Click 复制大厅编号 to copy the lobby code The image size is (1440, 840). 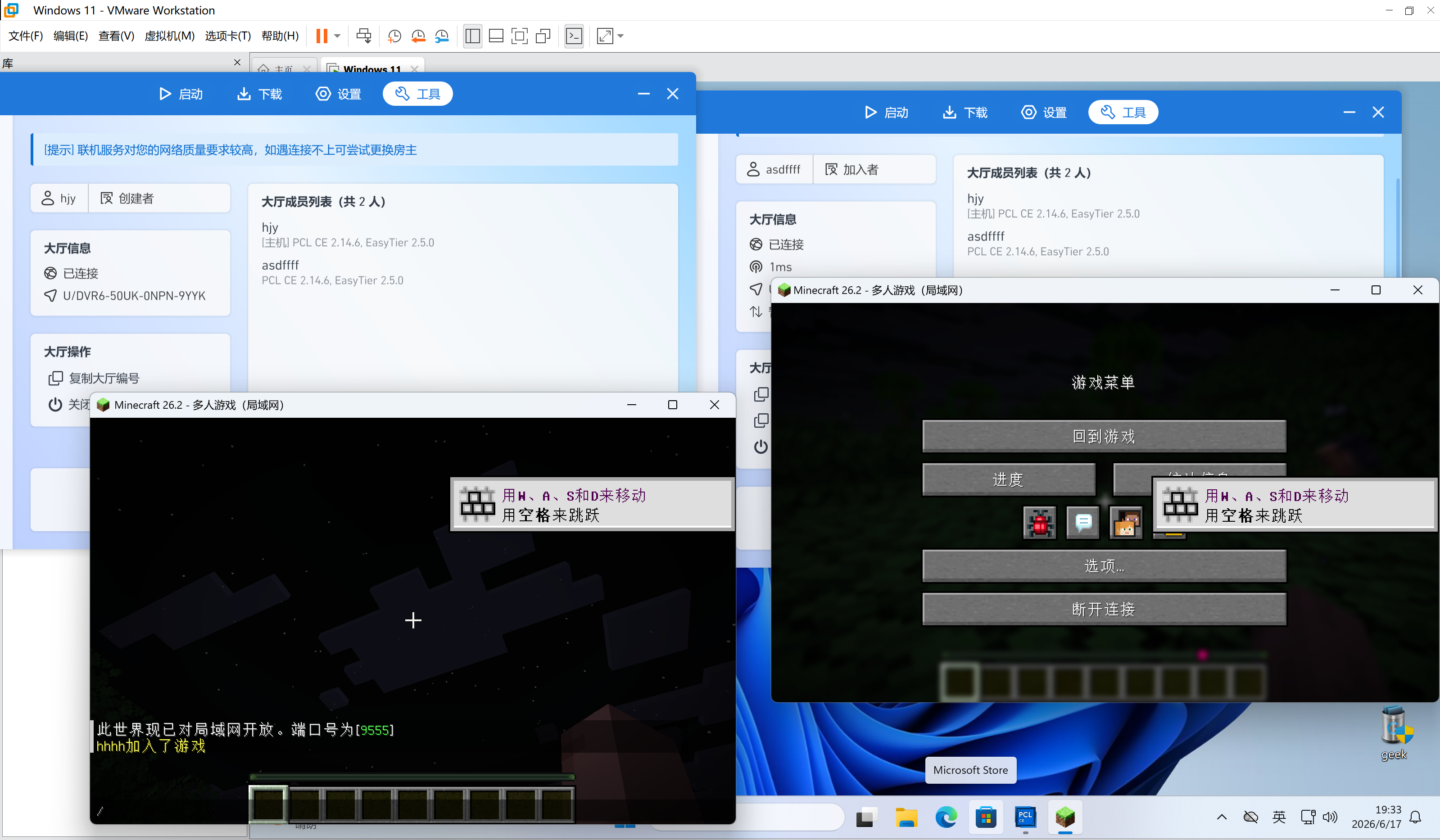click(x=94, y=378)
